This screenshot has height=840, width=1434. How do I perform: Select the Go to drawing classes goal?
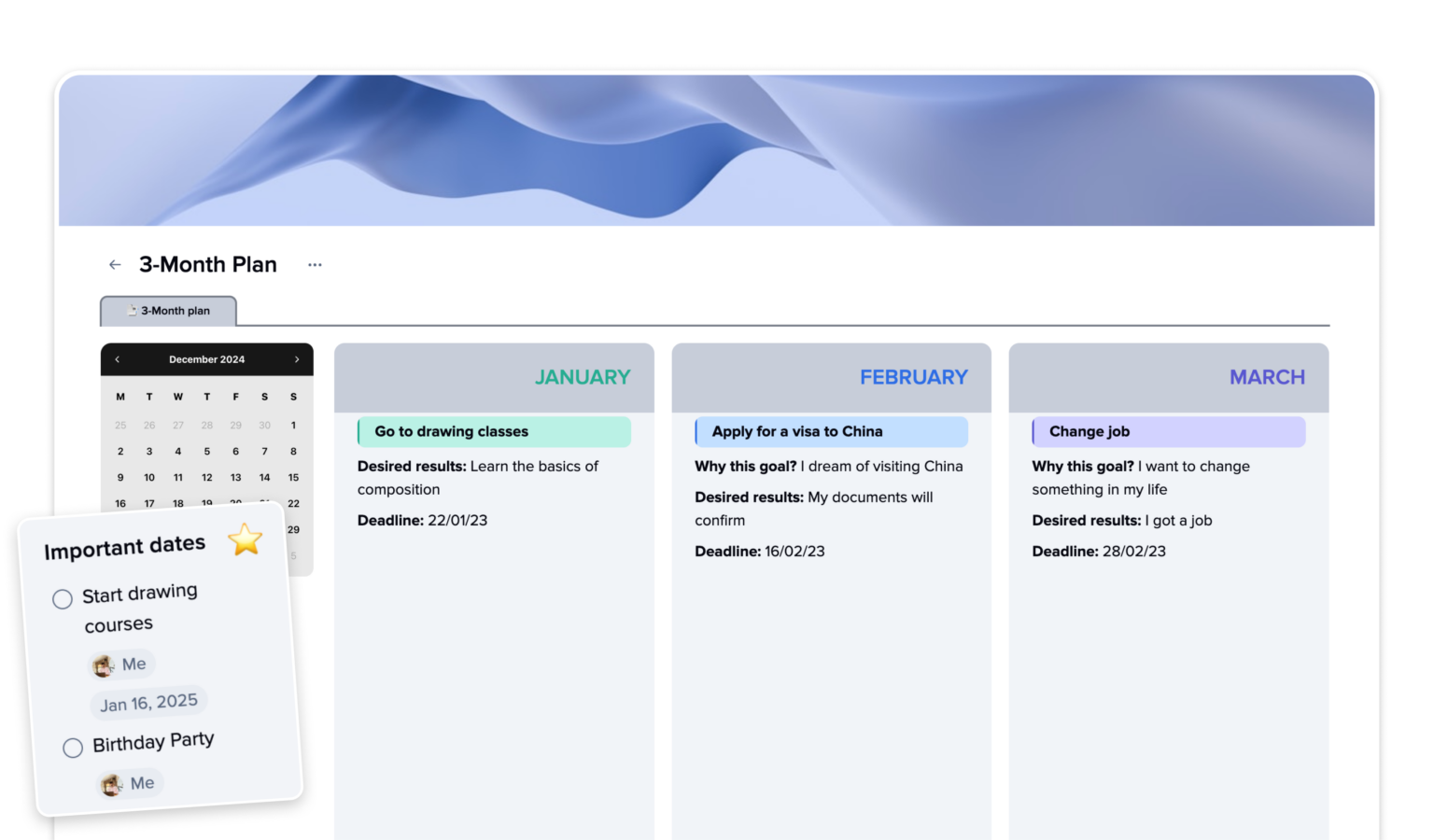[451, 431]
